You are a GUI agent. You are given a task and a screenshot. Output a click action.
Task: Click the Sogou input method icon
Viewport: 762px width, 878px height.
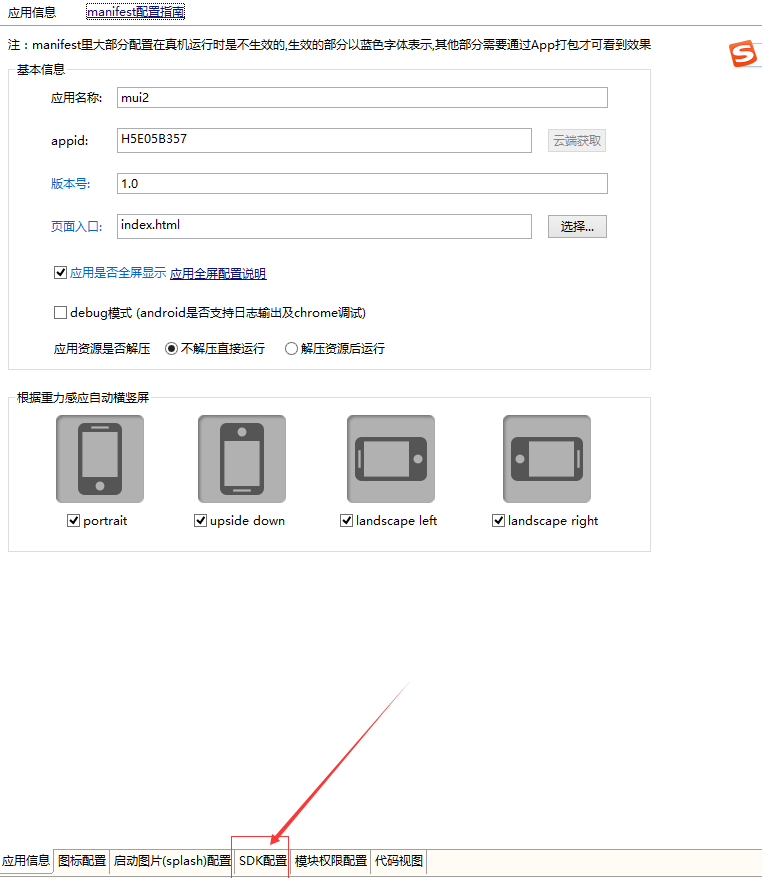pyautogui.click(x=743, y=54)
